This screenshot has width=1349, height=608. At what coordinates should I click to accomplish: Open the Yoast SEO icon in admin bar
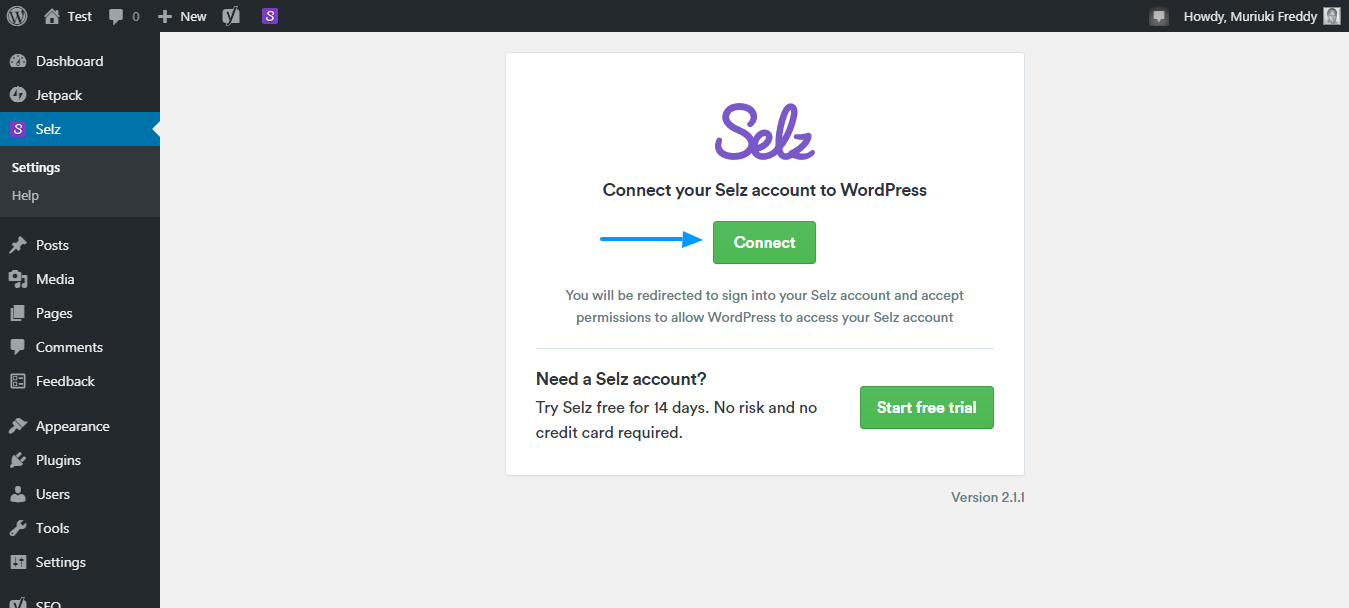point(231,16)
